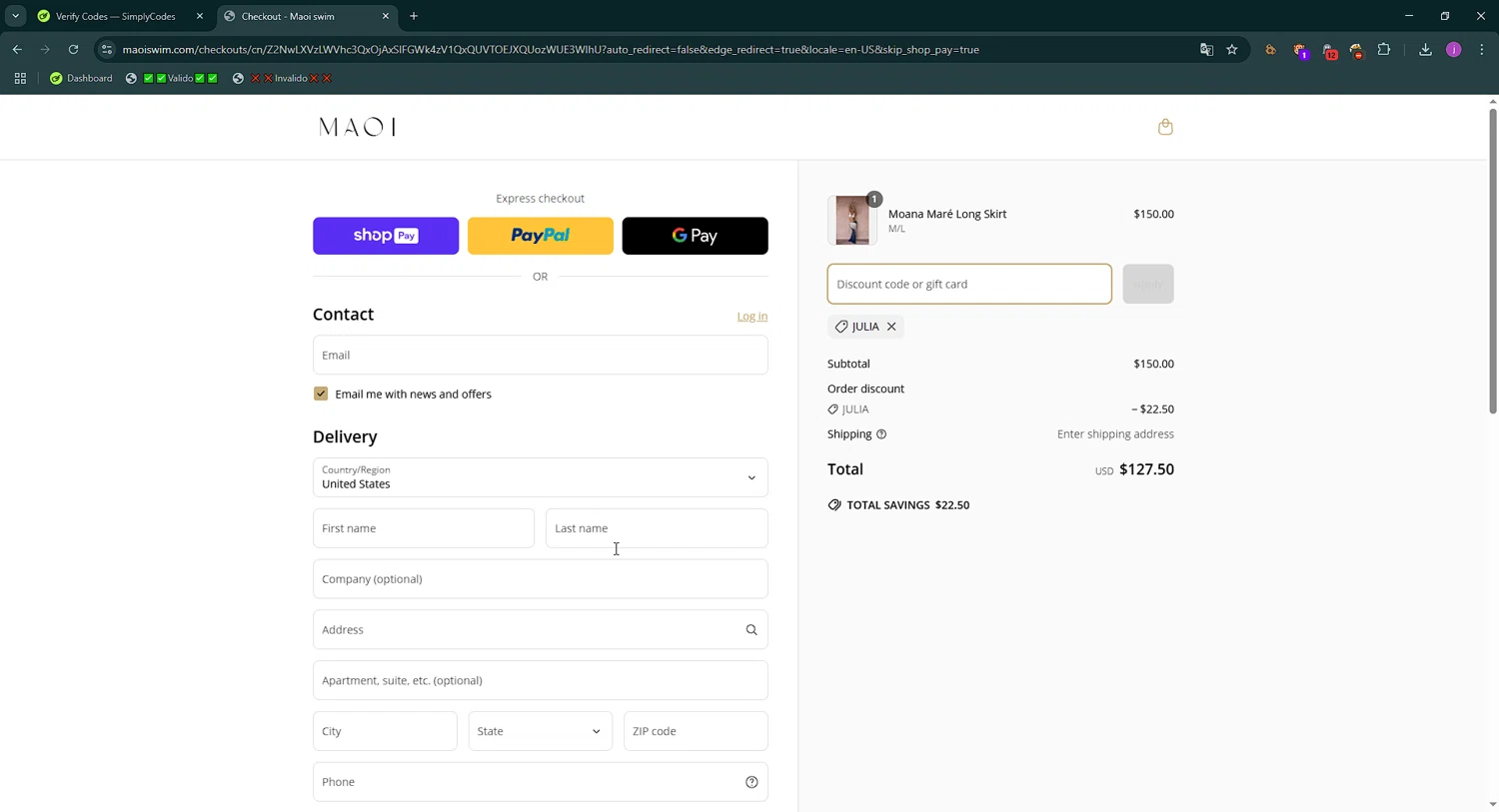Open the Country/Region dropdown

pyautogui.click(x=540, y=477)
